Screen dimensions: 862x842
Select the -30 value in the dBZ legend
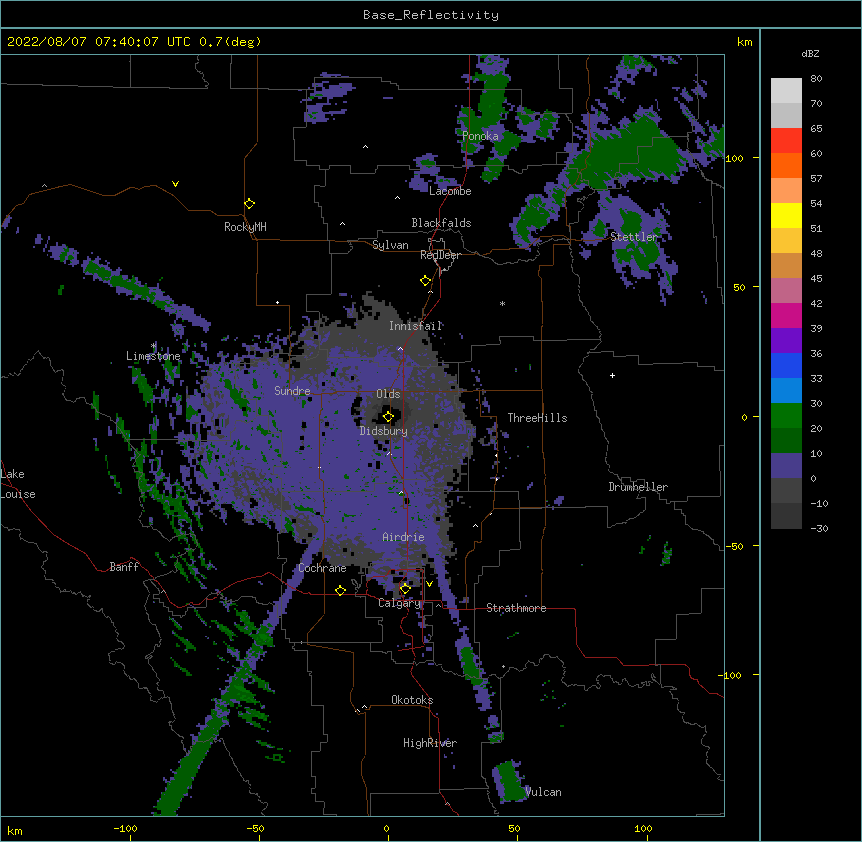(x=819, y=528)
